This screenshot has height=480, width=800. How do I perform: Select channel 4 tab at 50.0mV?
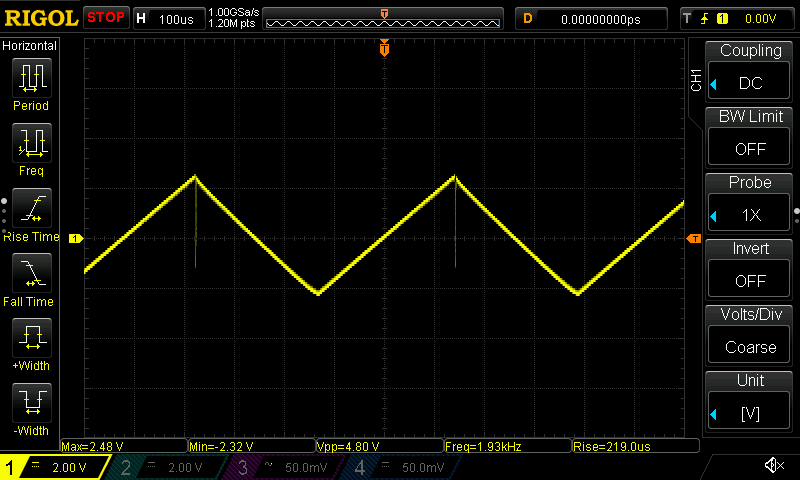coord(403,467)
